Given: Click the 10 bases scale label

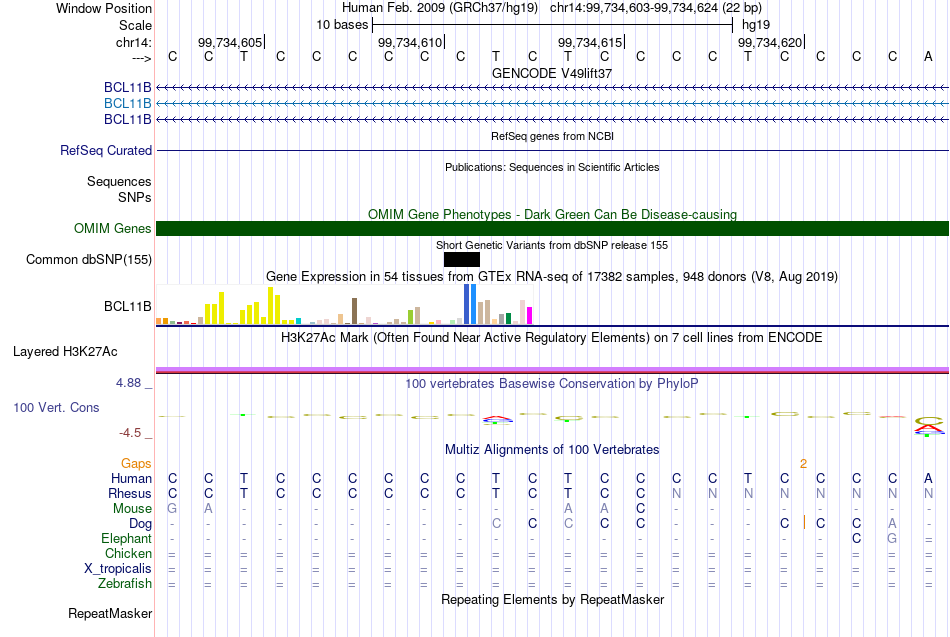Looking at the screenshot, I should tap(342, 25).
